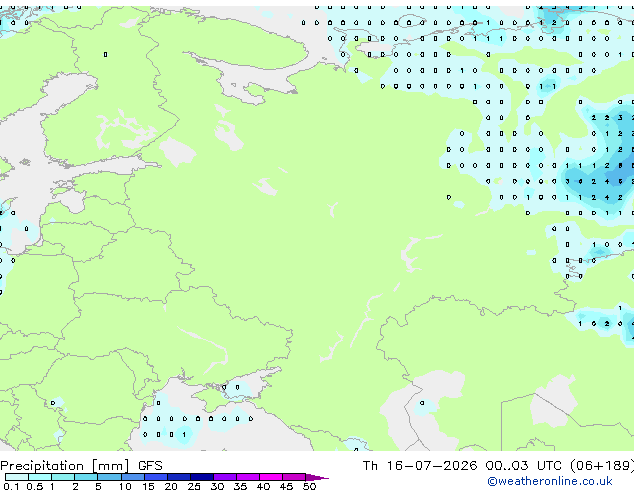Pick the 2 to 5 mm legend swatch
Image resolution: width=634 pixels, height=490 pixels.
click(x=86, y=477)
